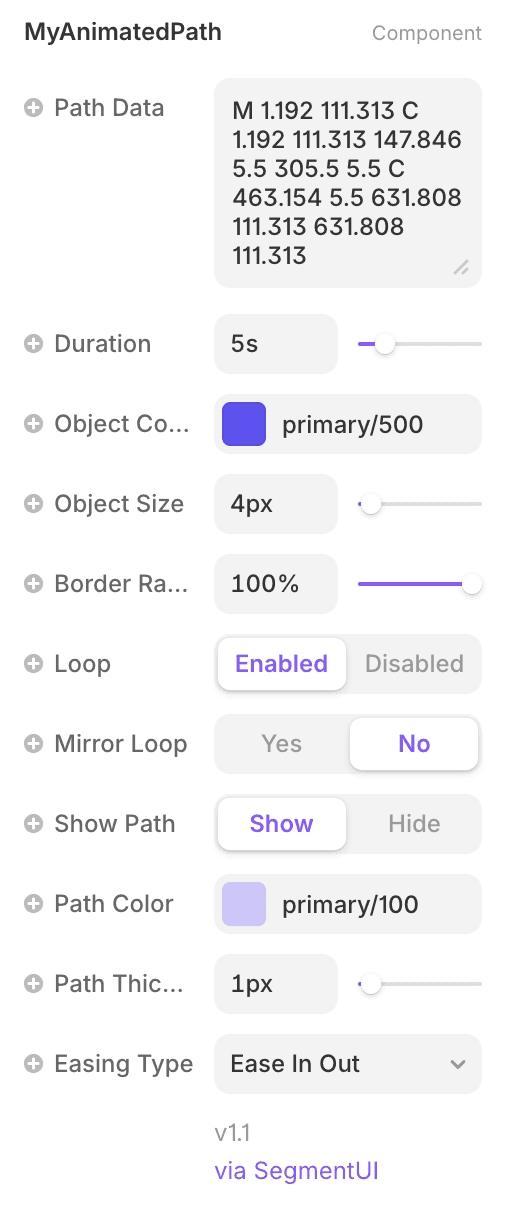Click into the Path Data text area
The height and width of the screenshot is (1230, 508).
click(x=348, y=183)
